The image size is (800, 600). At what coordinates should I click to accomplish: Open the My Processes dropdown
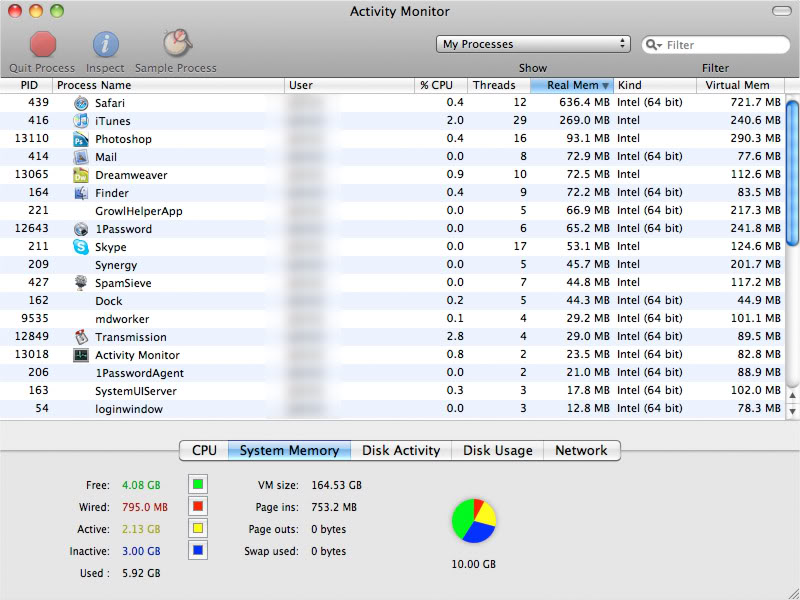pos(533,44)
